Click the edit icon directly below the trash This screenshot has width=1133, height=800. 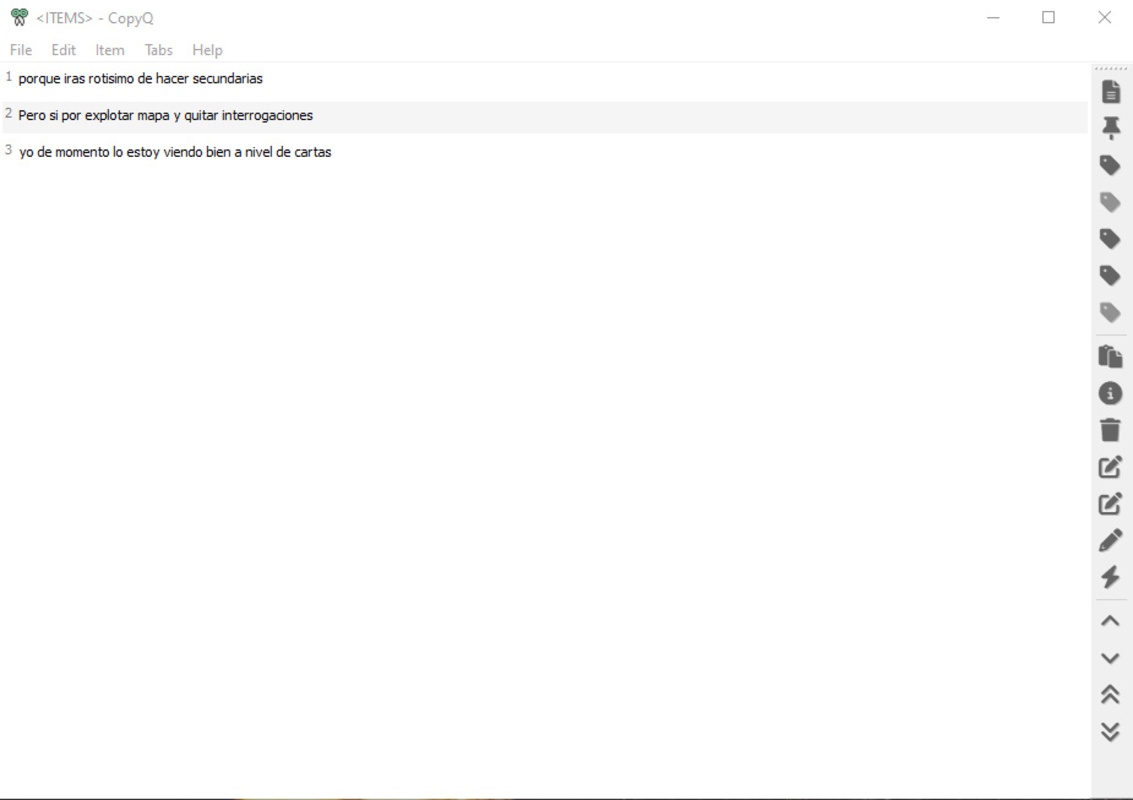(1111, 467)
